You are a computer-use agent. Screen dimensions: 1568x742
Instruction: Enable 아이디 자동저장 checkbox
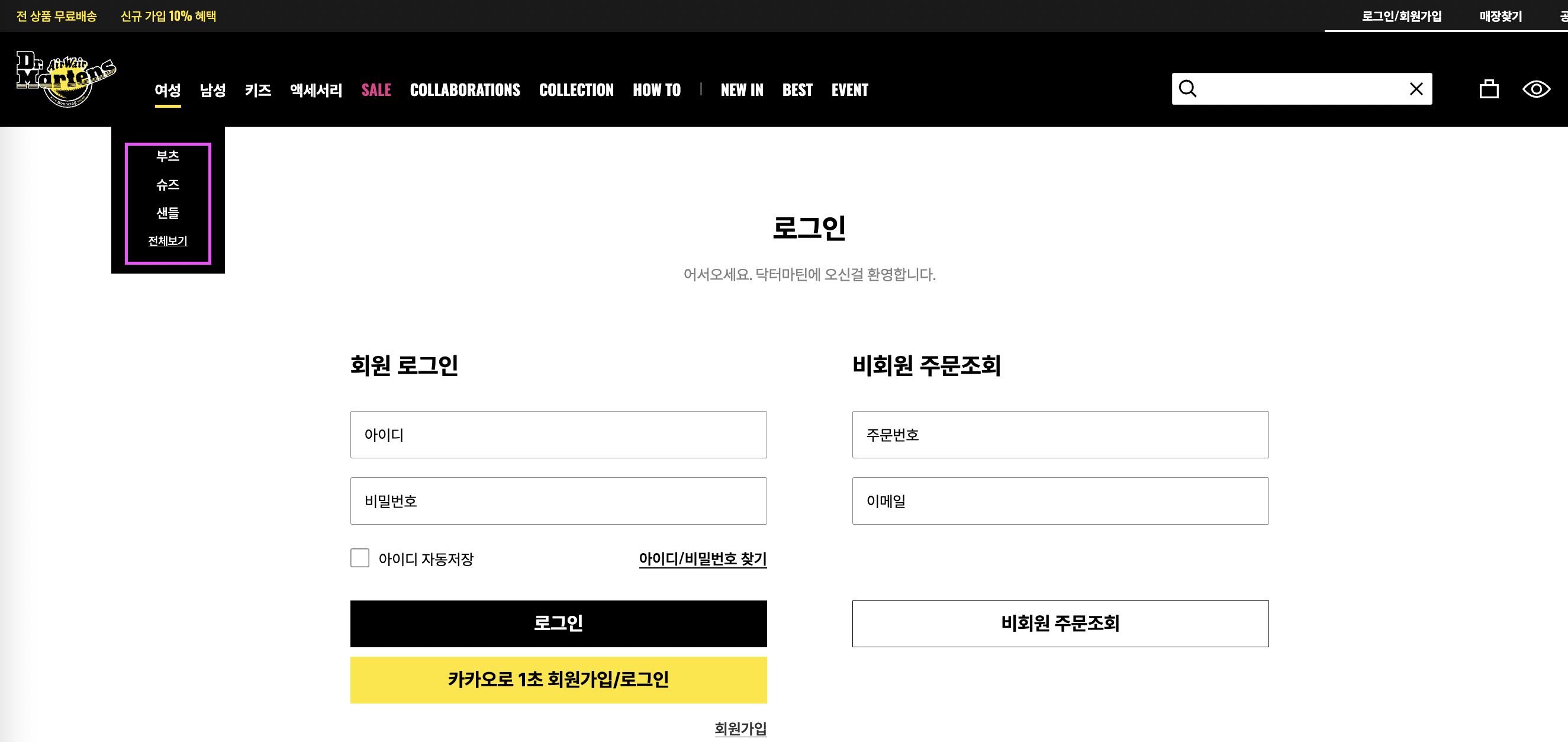coord(360,558)
